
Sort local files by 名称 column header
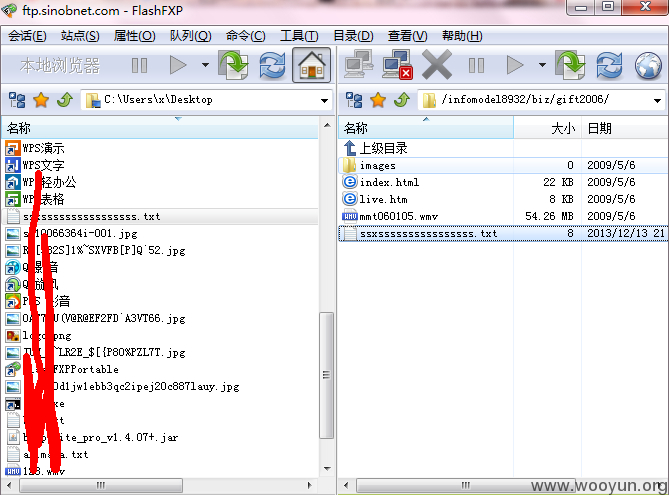click(x=160, y=128)
